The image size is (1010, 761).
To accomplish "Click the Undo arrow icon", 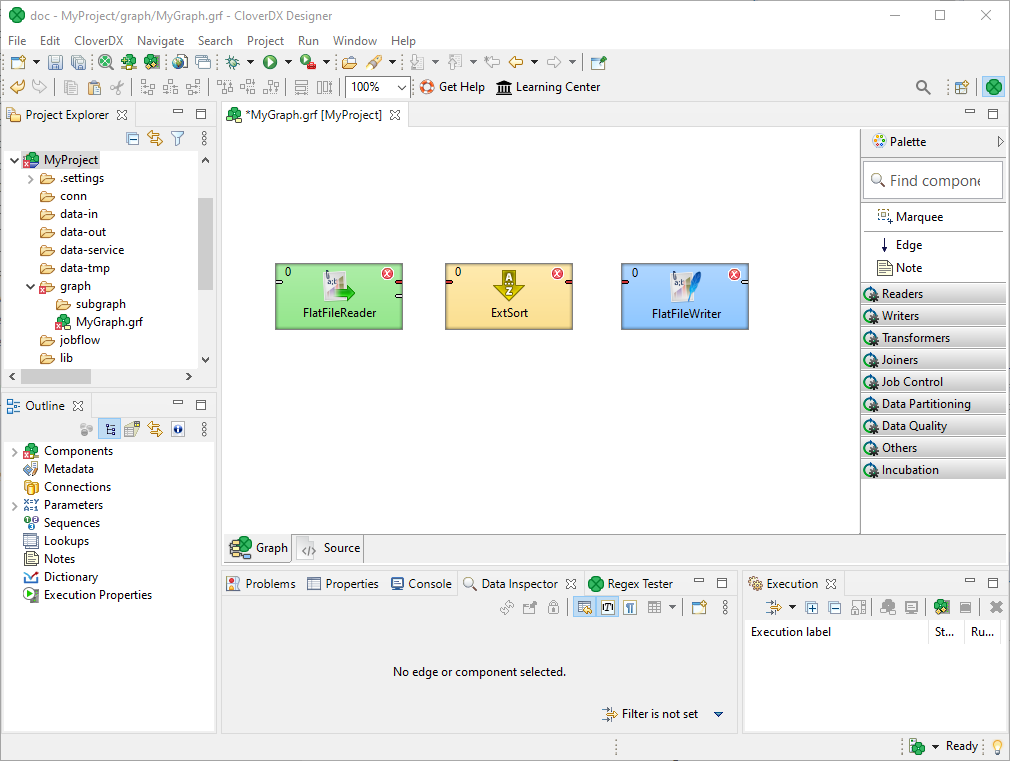I will [x=17, y=86].
